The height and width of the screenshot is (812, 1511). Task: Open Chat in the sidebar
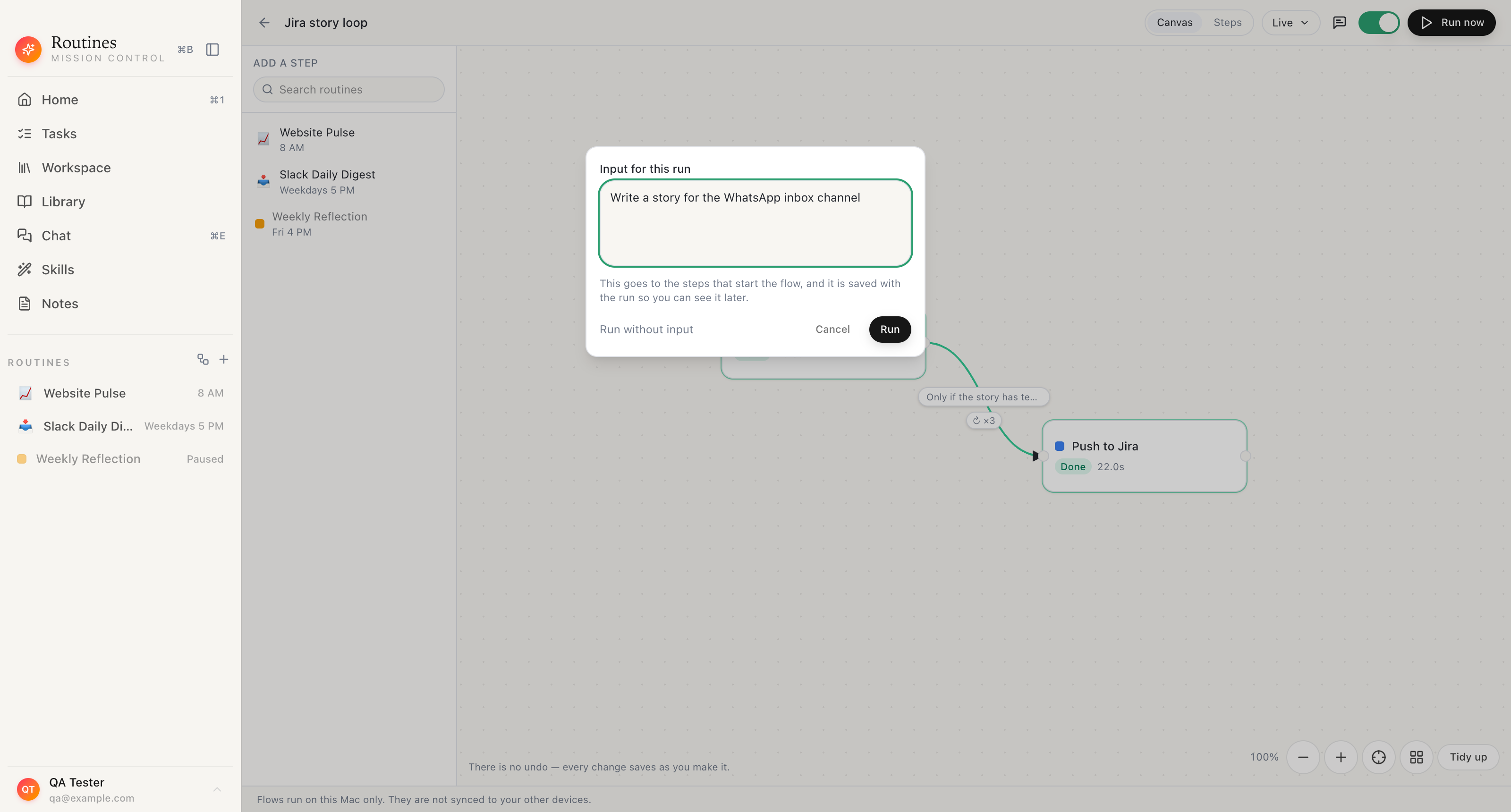[x=120, y=236]
